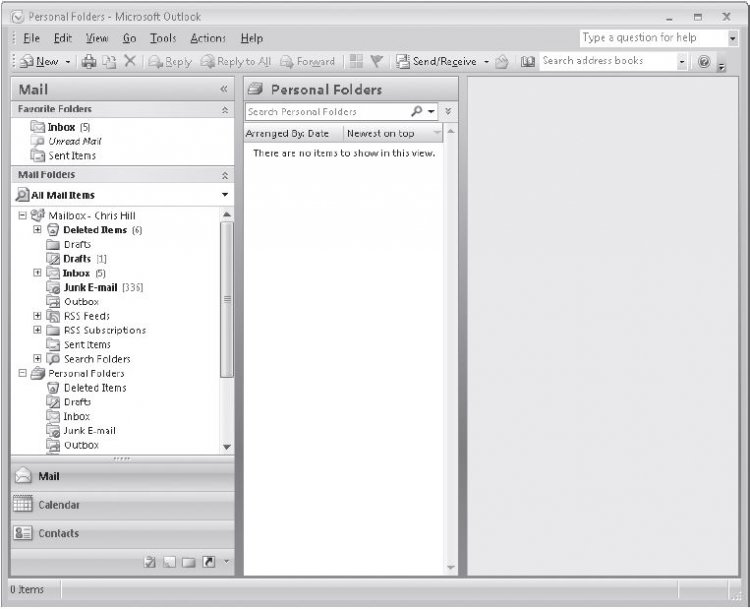750x610 pixels.
Task: Click the Categorize grid icon
Action: point(356,61)
